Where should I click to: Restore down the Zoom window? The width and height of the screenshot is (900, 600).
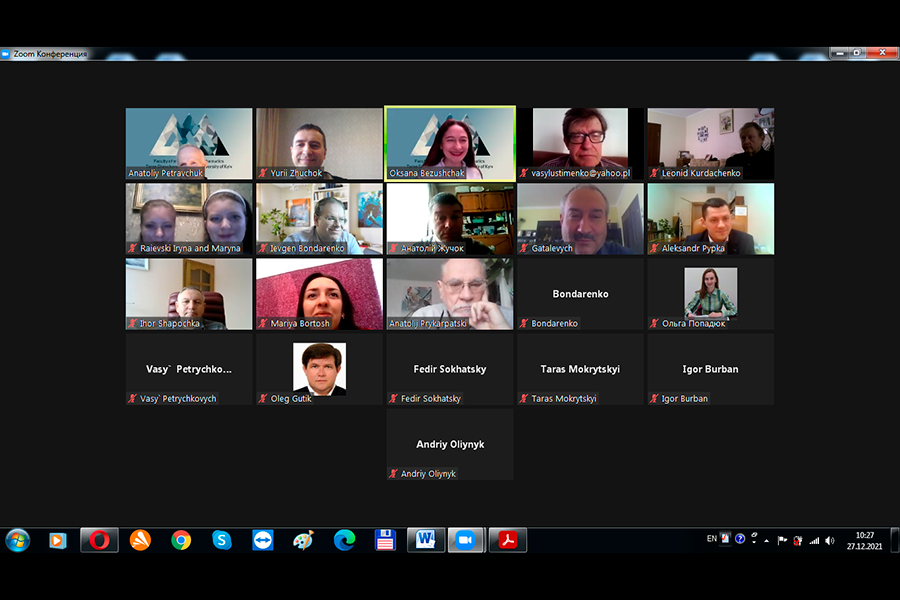coord(856,53)
